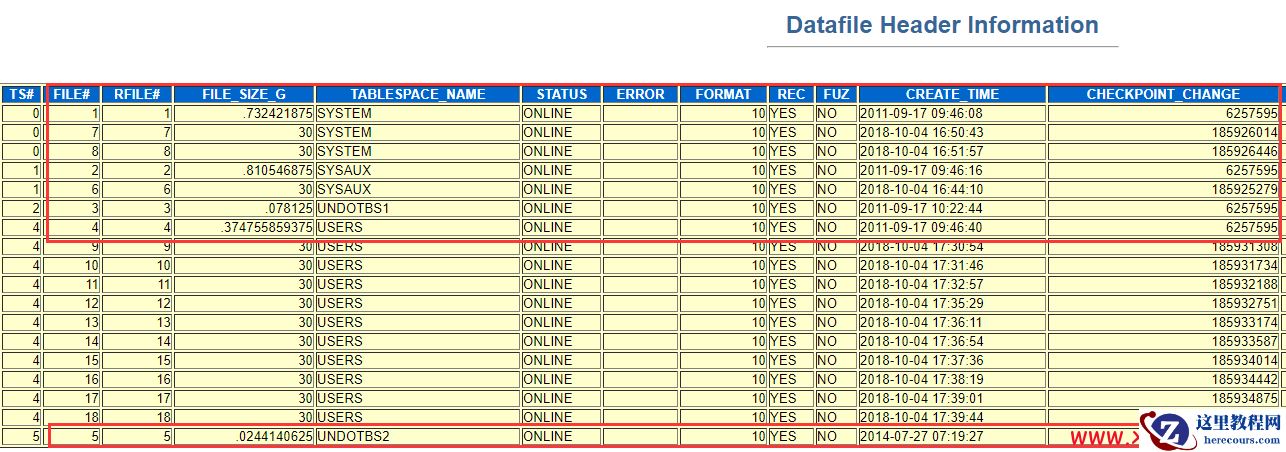This screenshot has height=452, width=1286.
Task: Select file size value .810546875
Action: tap(277, 170)
